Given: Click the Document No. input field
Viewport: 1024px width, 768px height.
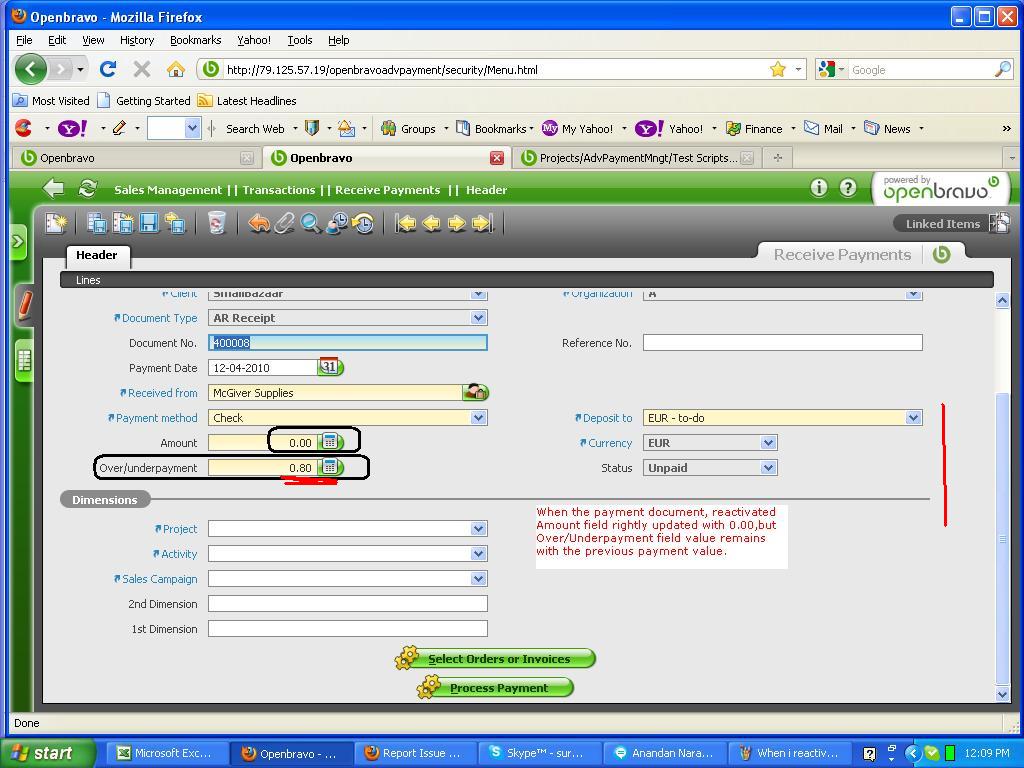Looking at the screenshot, I should click(x=347, y=342).
